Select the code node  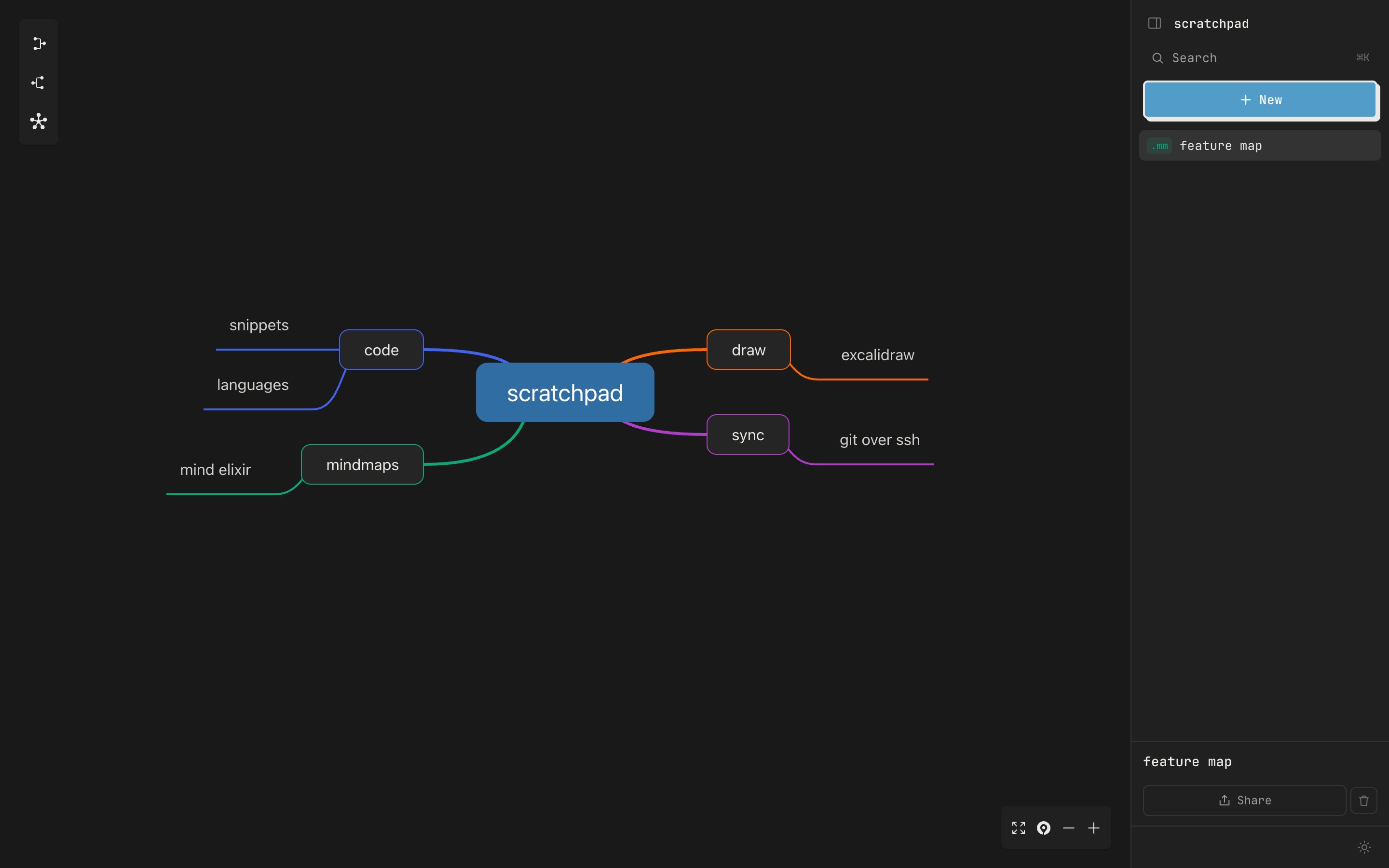tap(381, 350)
